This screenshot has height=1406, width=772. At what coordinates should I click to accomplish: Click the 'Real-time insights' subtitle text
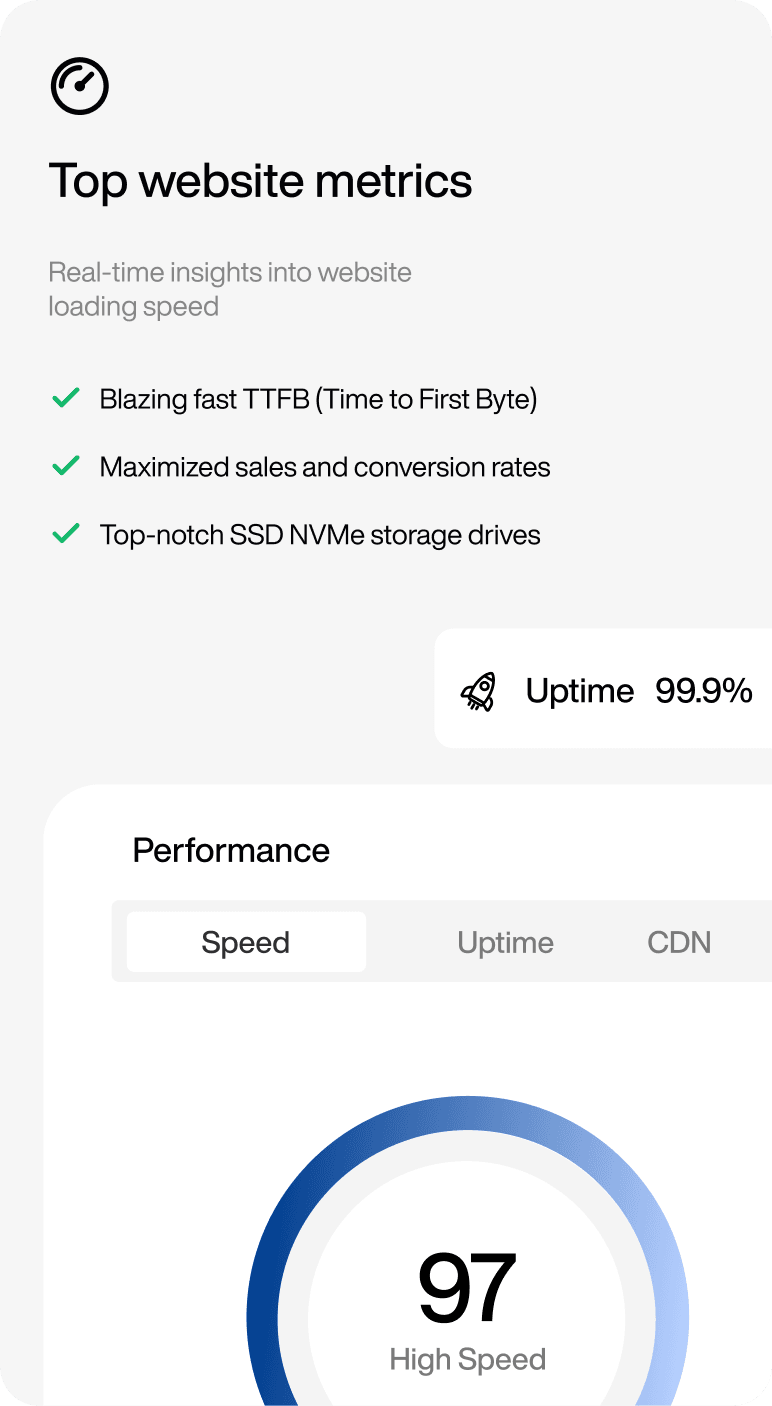point(230,289)
